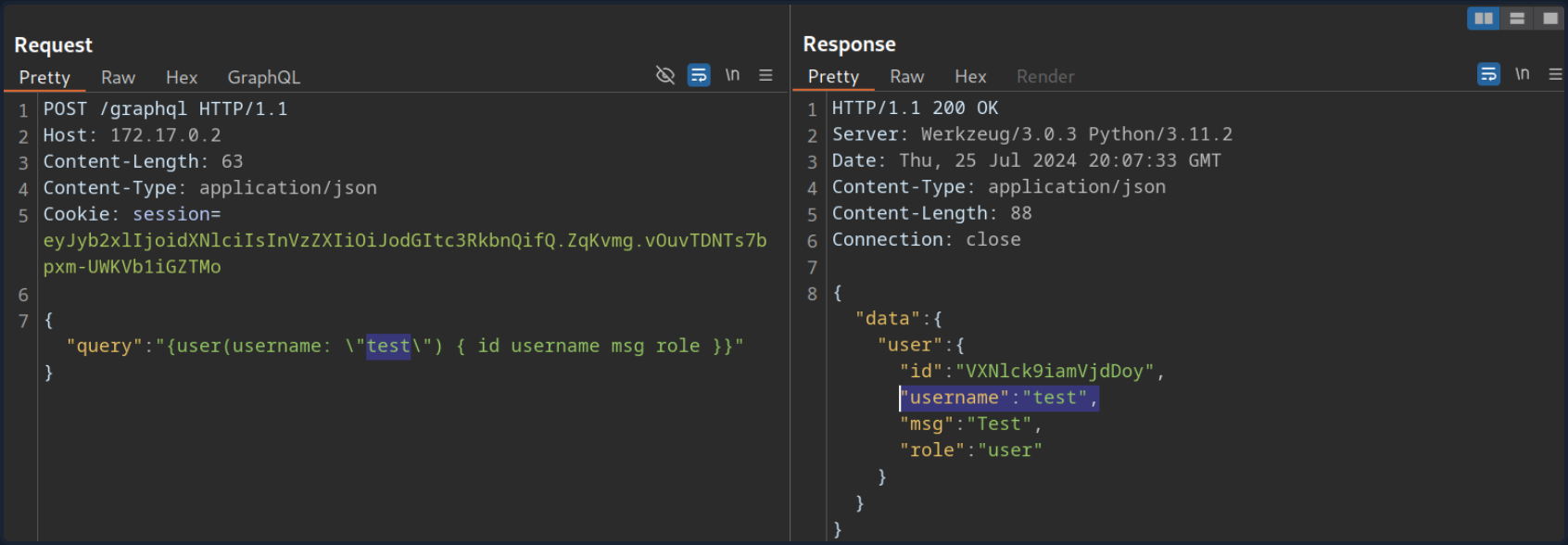Switch to Request Hex tab
1568x545 pixels.
(182, 78)
